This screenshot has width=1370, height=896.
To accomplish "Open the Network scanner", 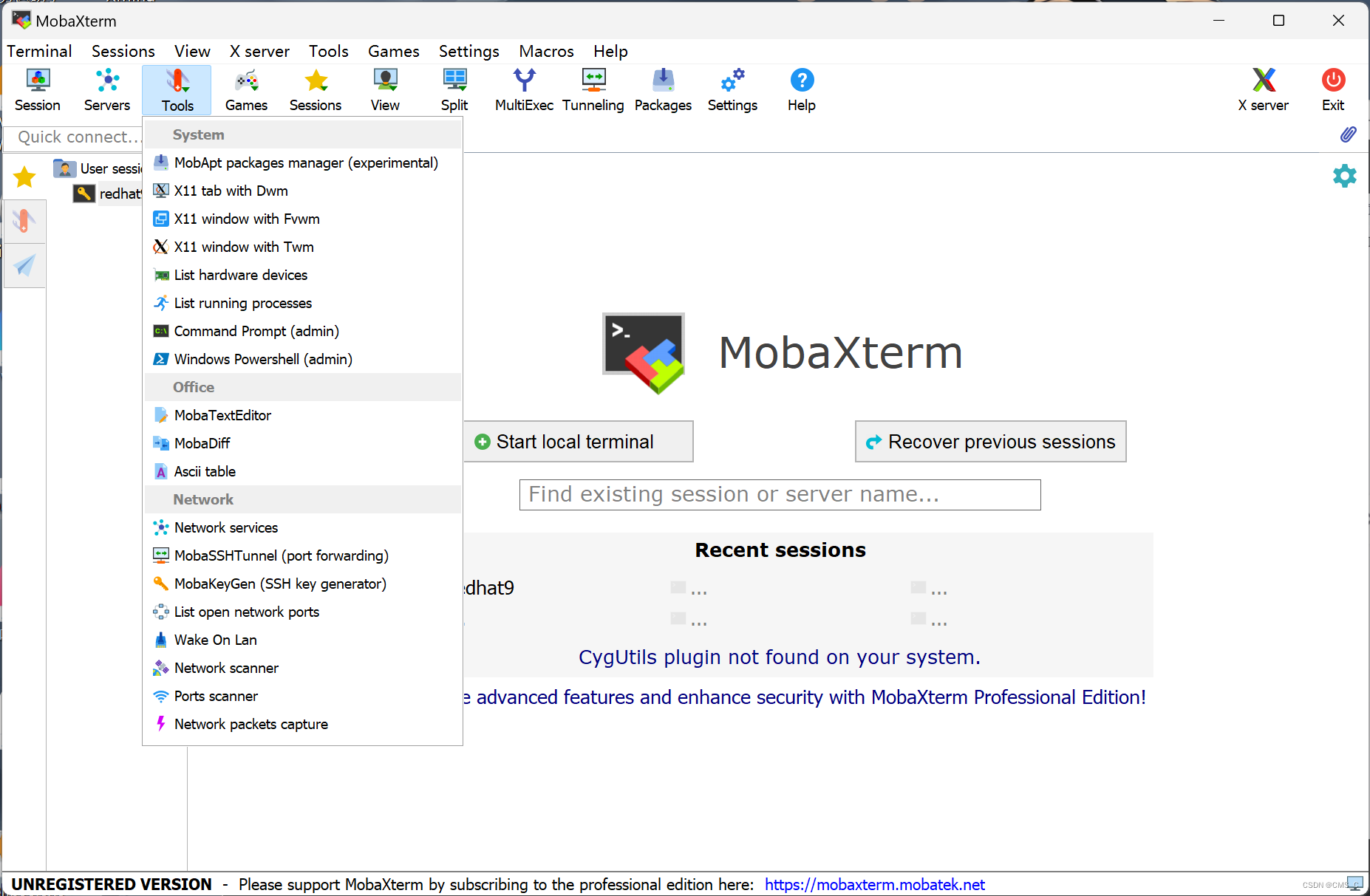I will 303,668.
